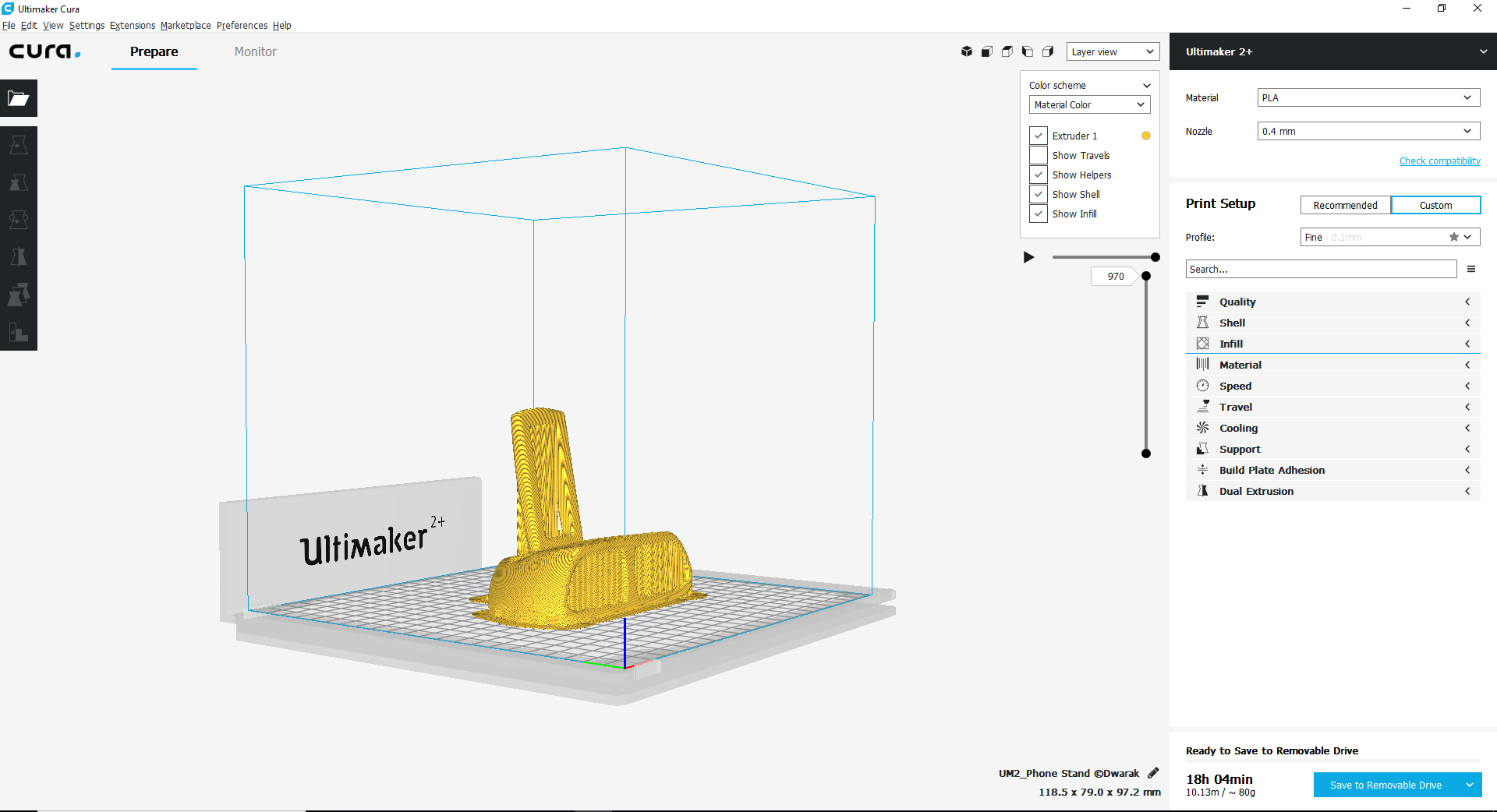
Task: Open the Layer view mode dropdown
Action: [1113, 51]
